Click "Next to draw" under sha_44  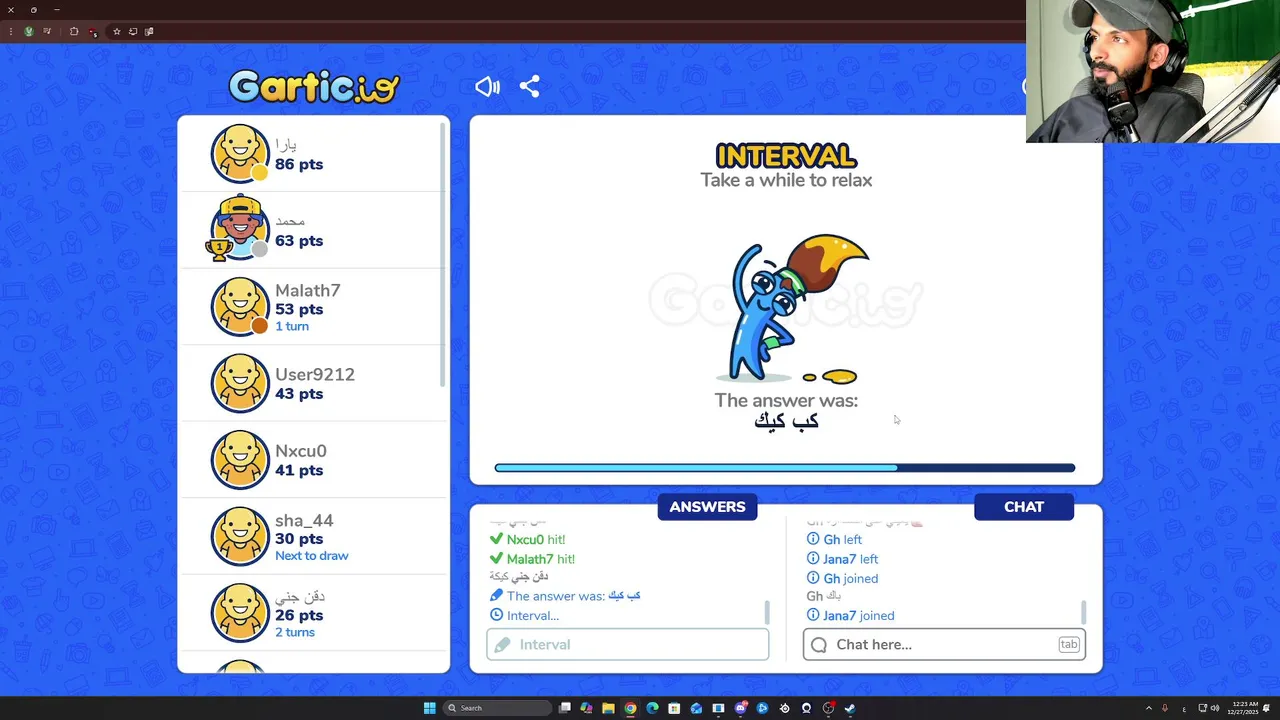click(312, 556)
